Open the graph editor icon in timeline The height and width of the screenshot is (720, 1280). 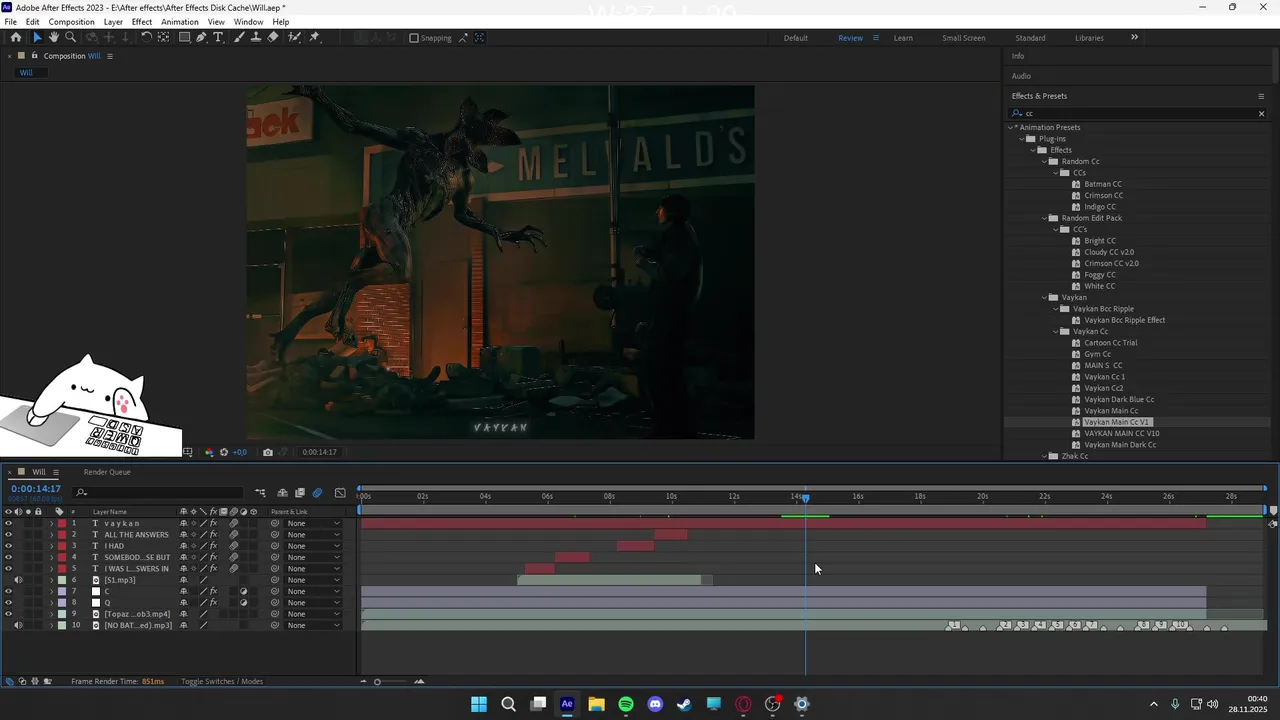pyautogui.click(x=340, y=493)
